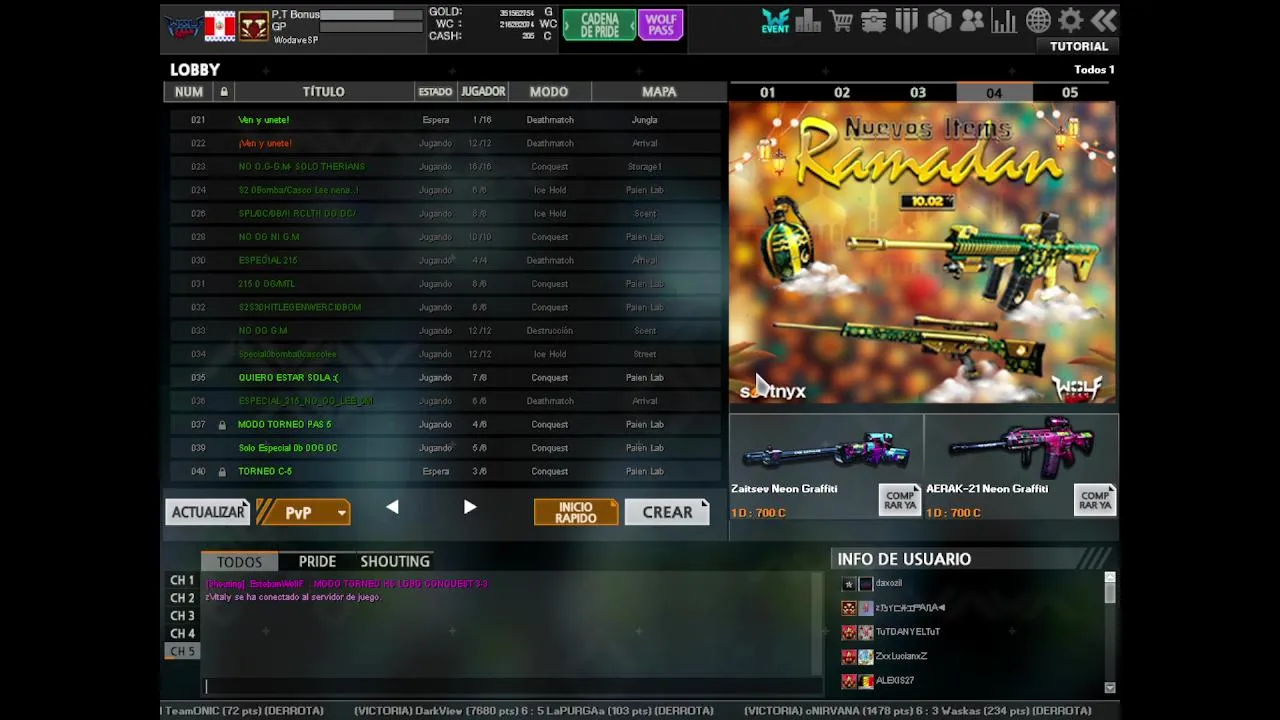Sort rooms by TÍTULO column header
This screenshot has width=1280, height=720.
(x=323, y=92)
